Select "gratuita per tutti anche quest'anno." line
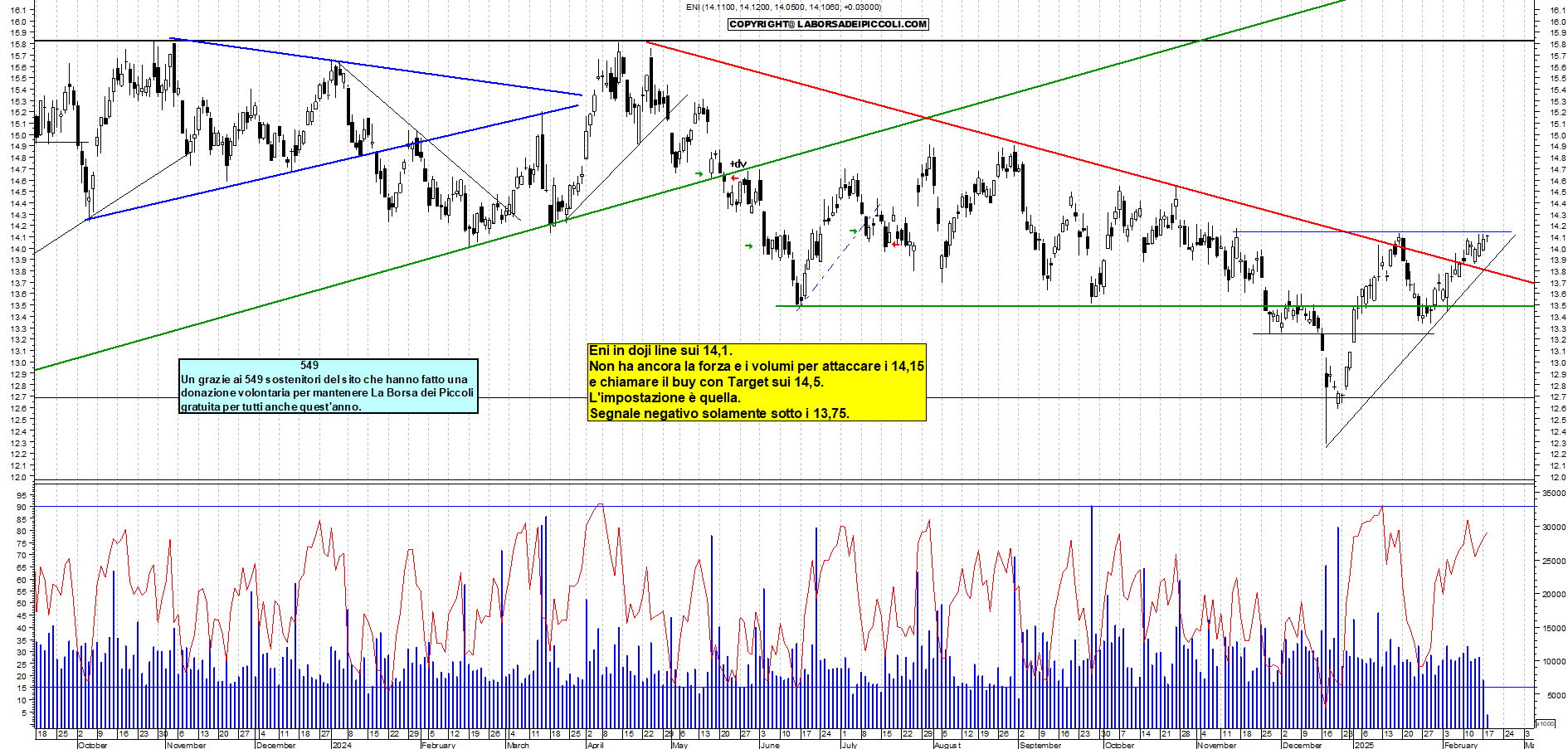Viewport: 1568px width, 749px height. pos(271,406)
